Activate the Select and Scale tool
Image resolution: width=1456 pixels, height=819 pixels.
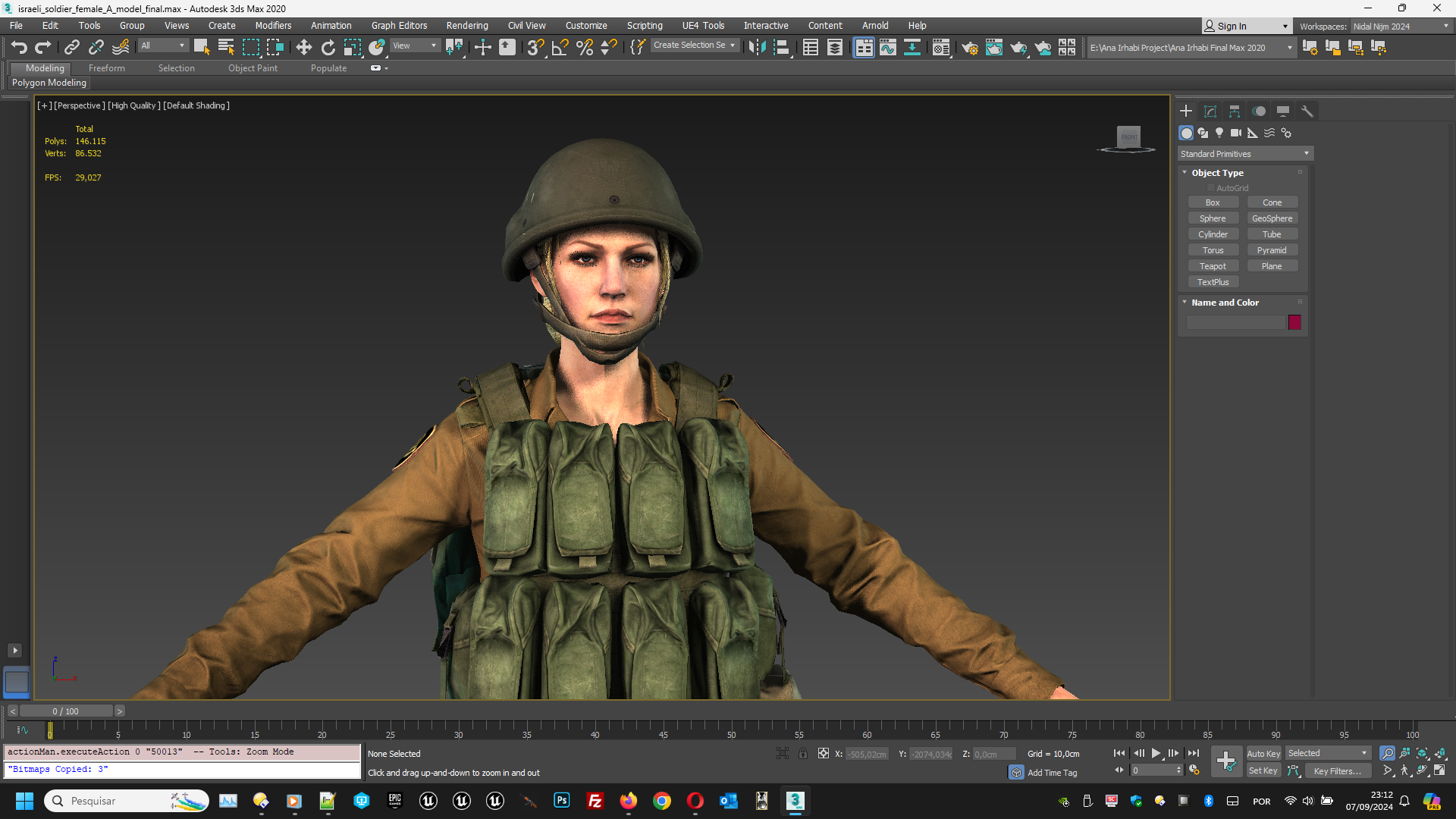(x=352, y=47)
